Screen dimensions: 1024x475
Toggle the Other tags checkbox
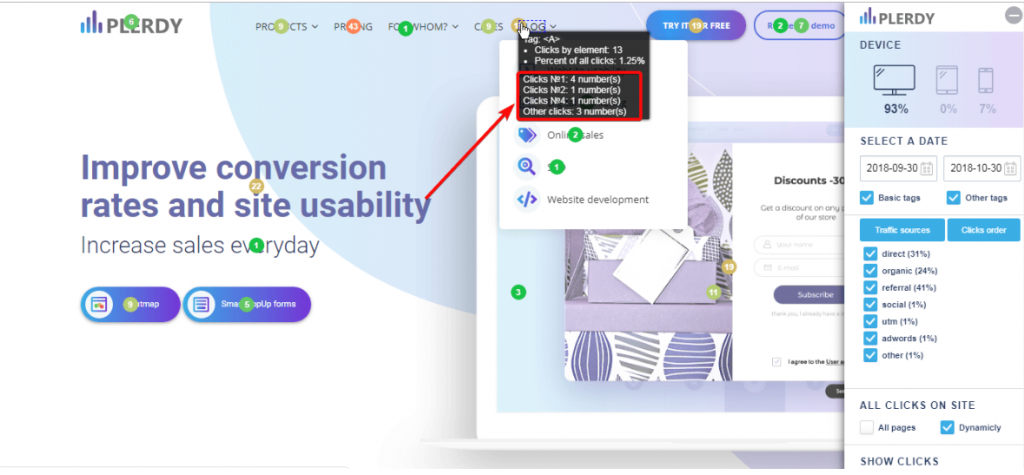click(953, 197)
